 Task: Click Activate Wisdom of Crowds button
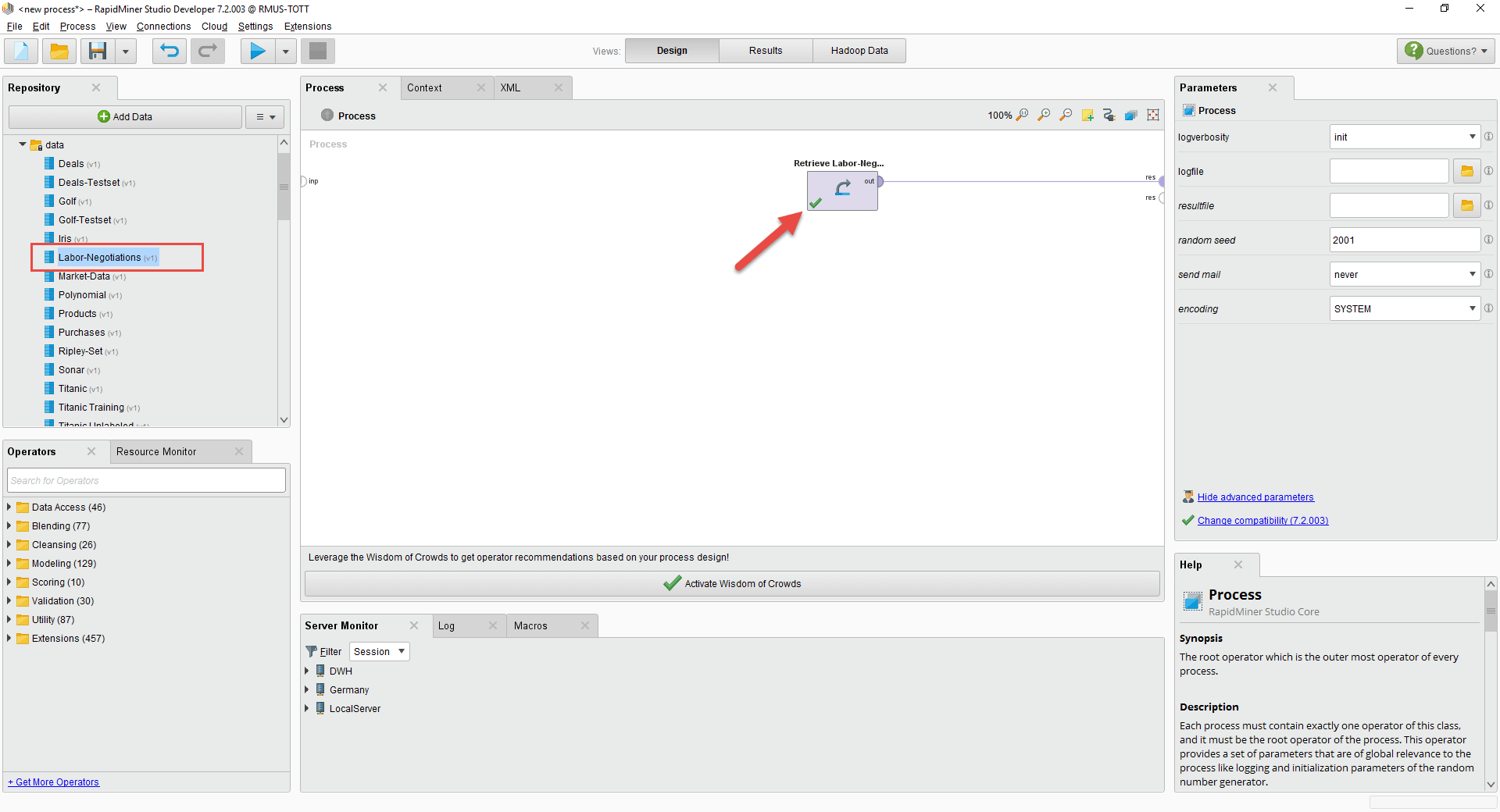pos(732,583)
